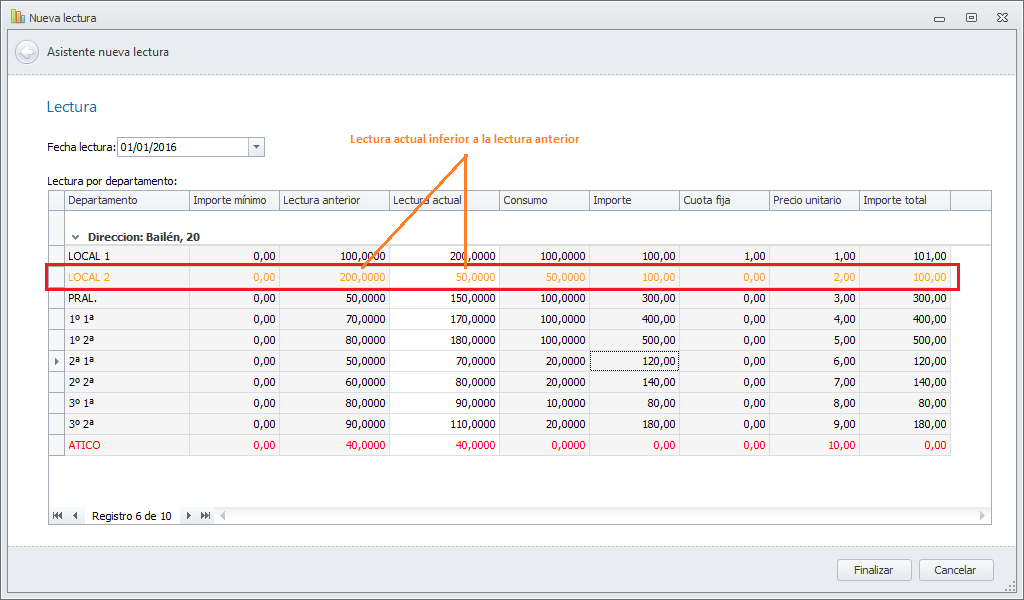Go to first record in navigator

click(x=59, y=516)
